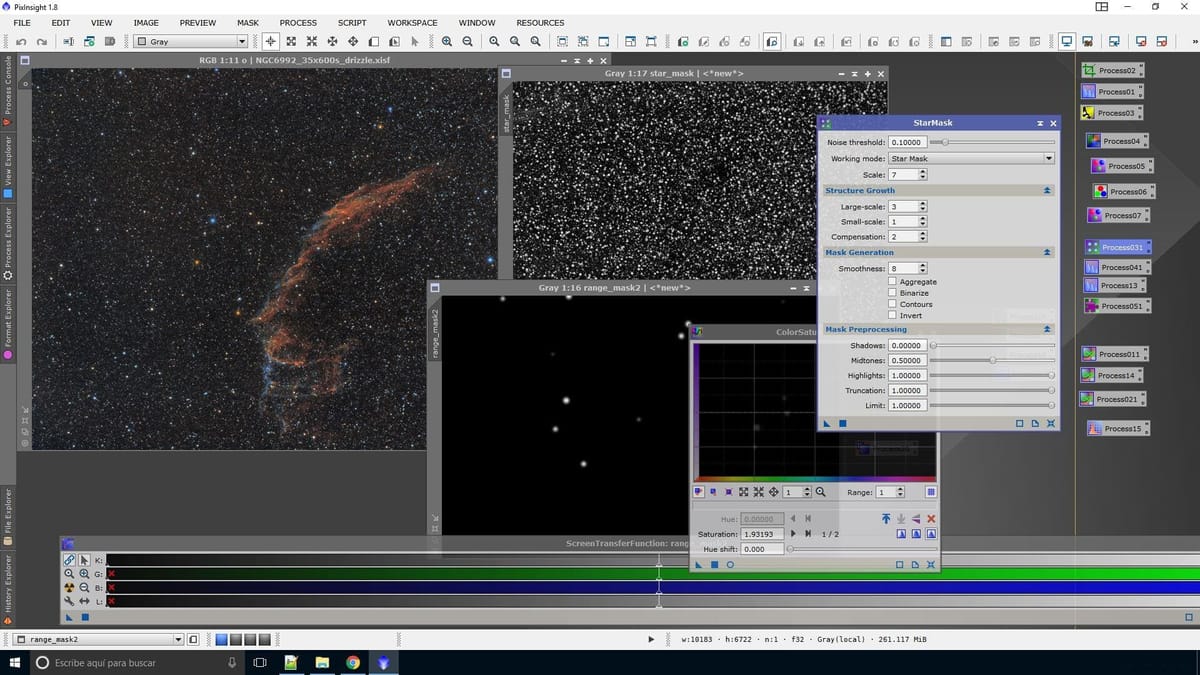The image size is (1200, 675).
Task: Click the Midtones slider in StarMask
Action: coord(992,360)
